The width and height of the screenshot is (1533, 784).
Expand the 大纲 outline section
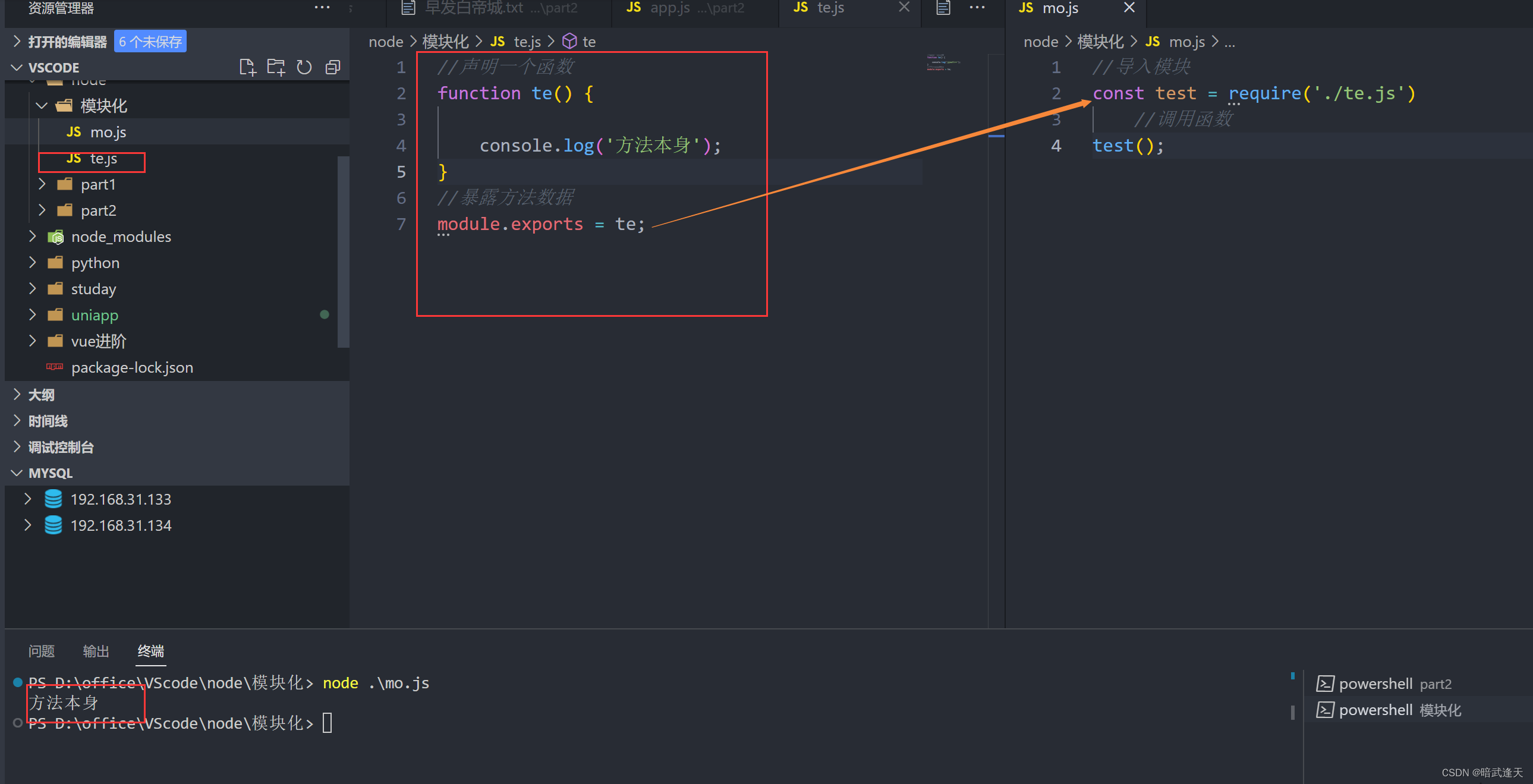[17, 394]
